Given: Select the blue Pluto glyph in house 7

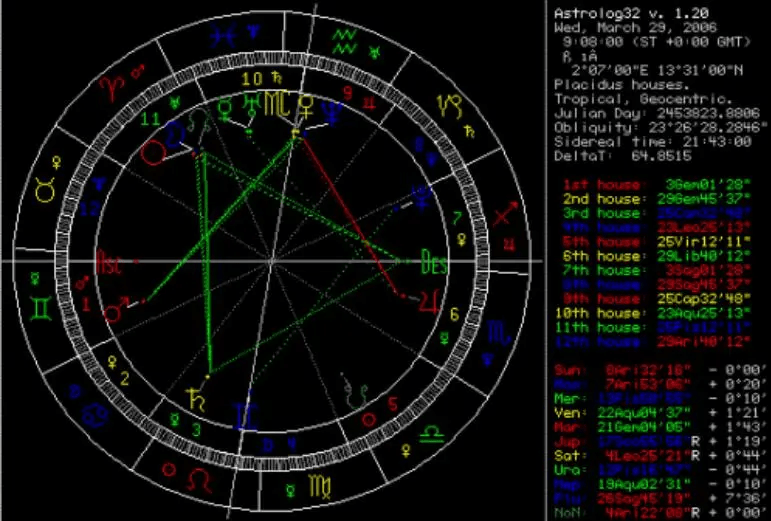Looking at the screenshot, I should coord(422,198).
